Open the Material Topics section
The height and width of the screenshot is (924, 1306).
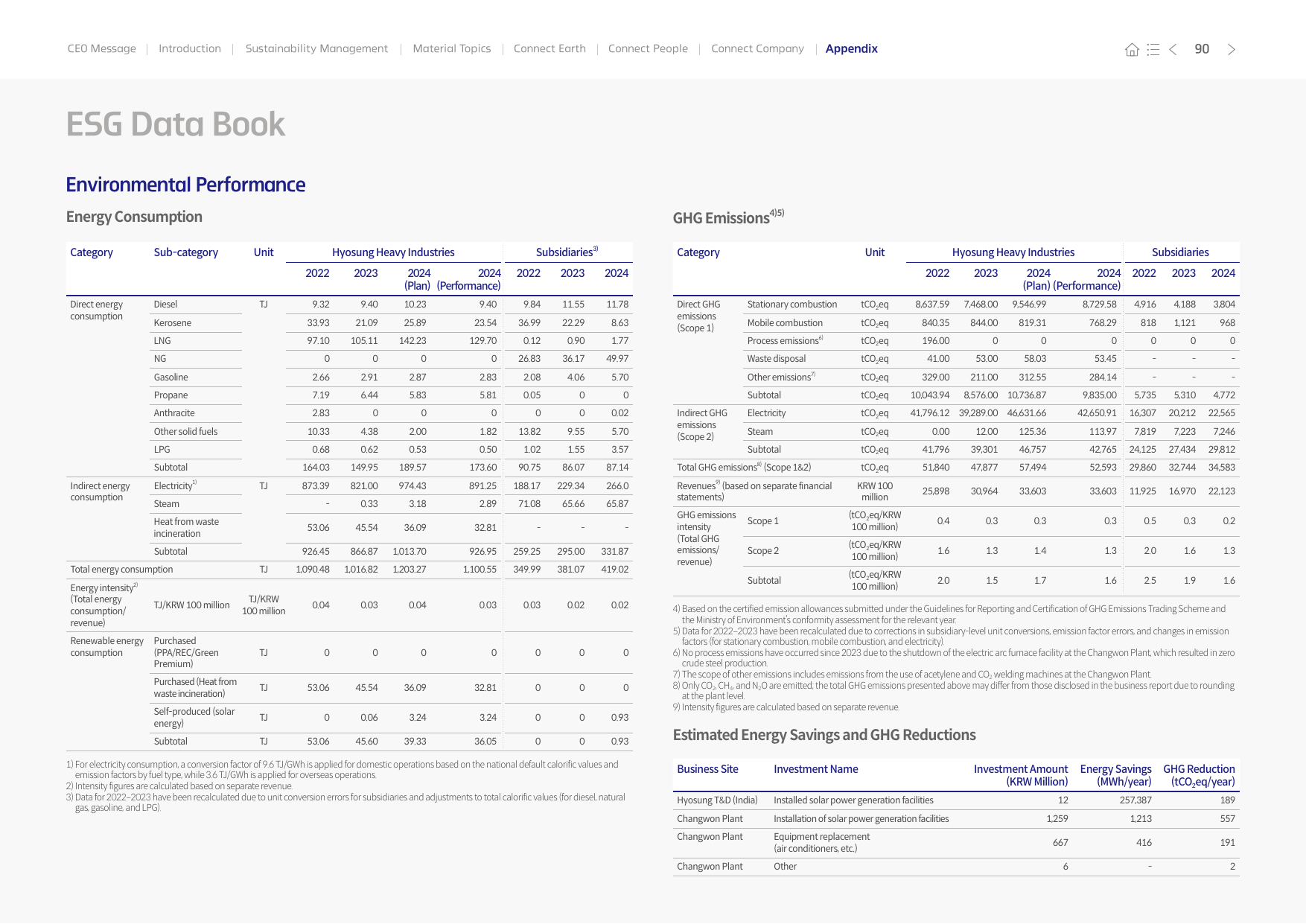(452, 48)
